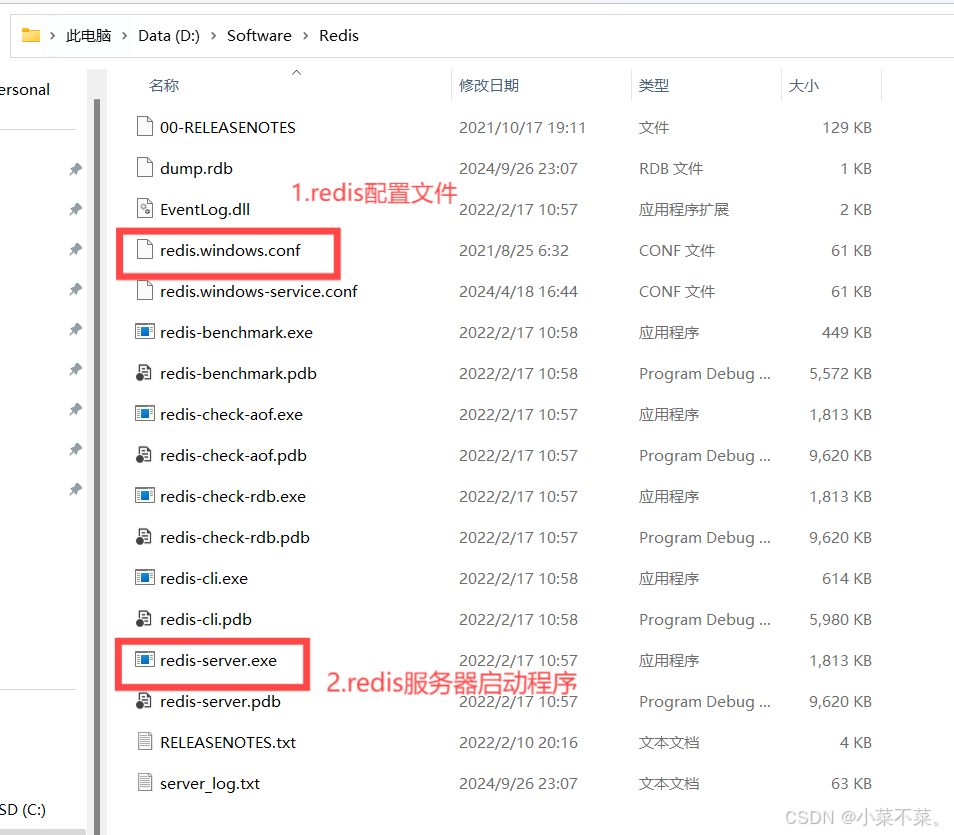Click the 614 KB size value
Image resolution: width=954 pixels, height=835 pixels.
(x=846, y=578)
